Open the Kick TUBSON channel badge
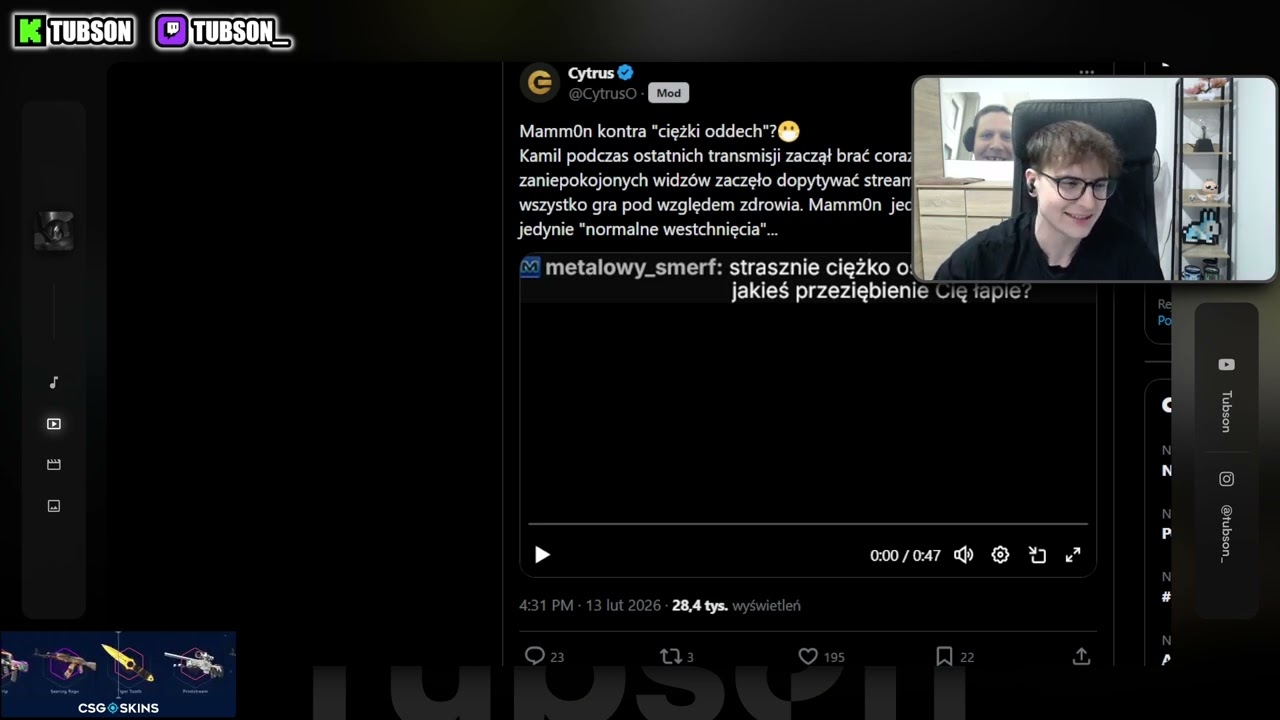 click(x=75, y=32)
